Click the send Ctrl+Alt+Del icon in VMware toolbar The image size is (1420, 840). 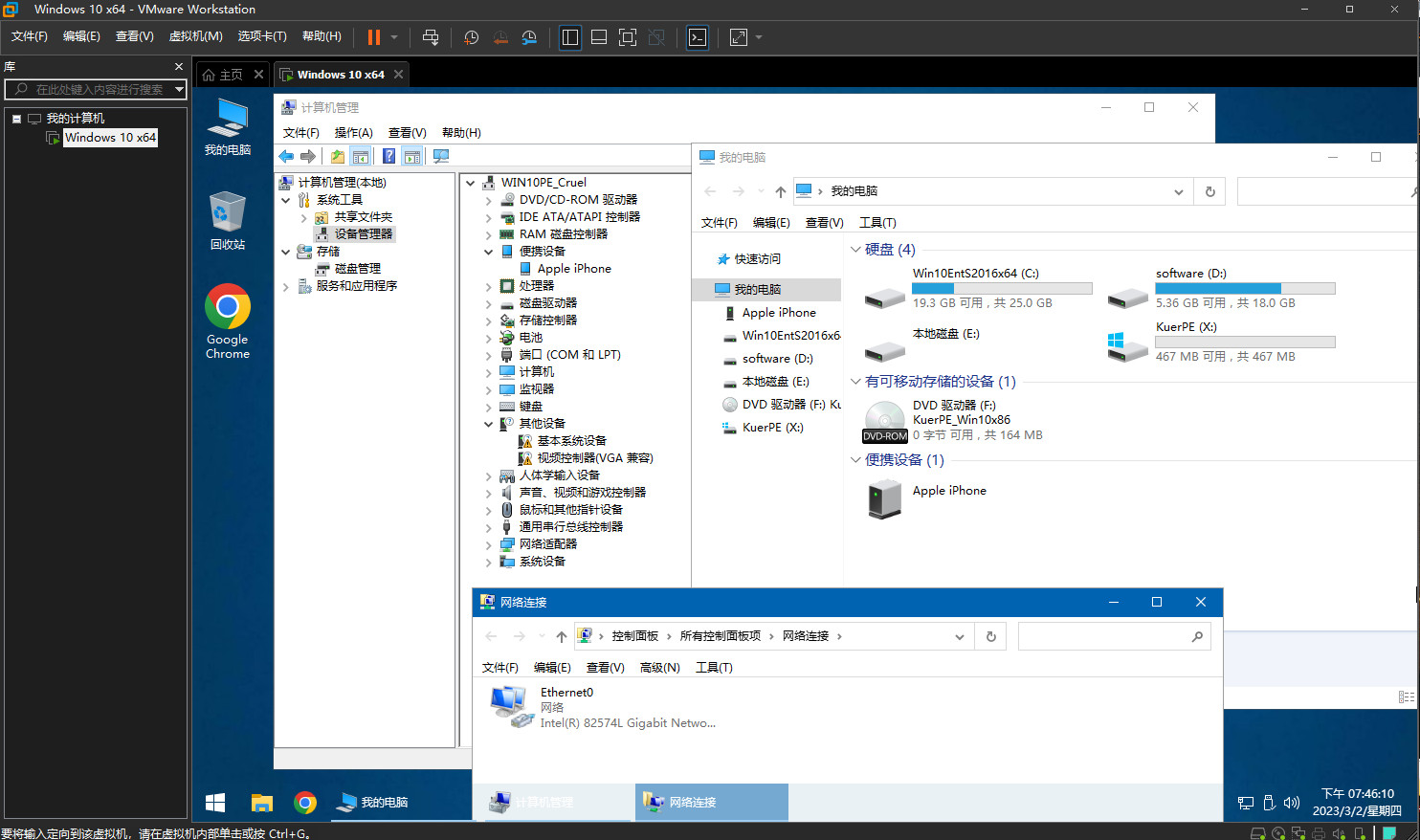(431, 37)
